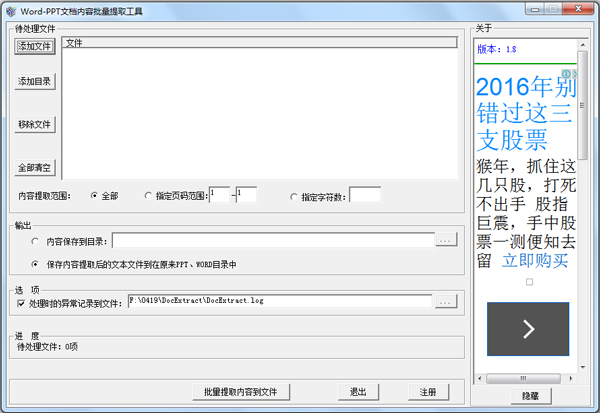
Task: Focus the character count input field
Action: click(365, 195)
